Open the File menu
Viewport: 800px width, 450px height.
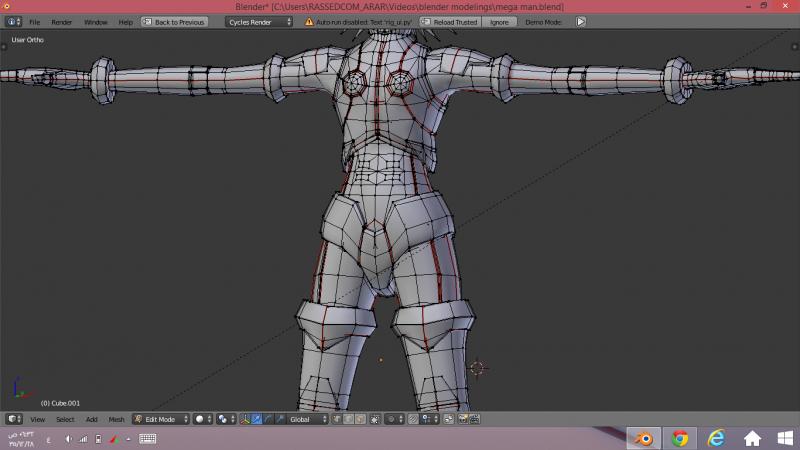pyautogui.click(x=35, y=21)
